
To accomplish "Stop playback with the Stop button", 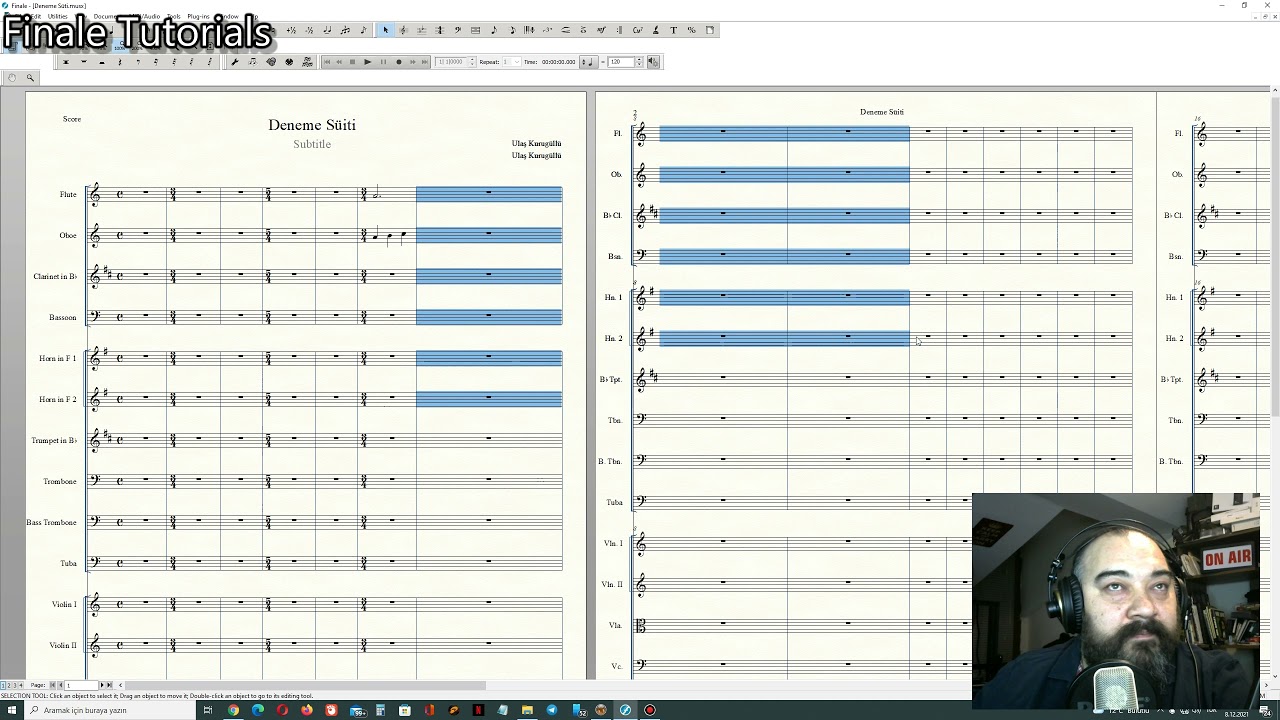I will 352,62.
